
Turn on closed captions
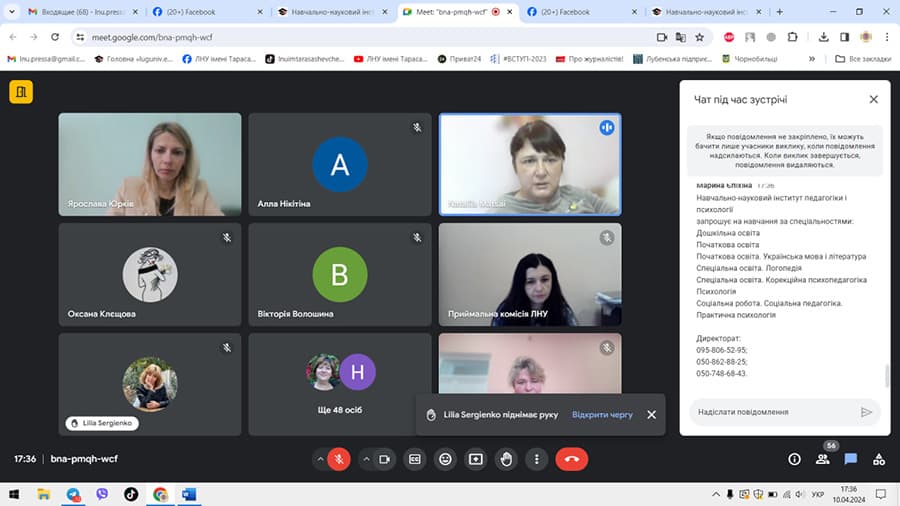click(414, 459)
